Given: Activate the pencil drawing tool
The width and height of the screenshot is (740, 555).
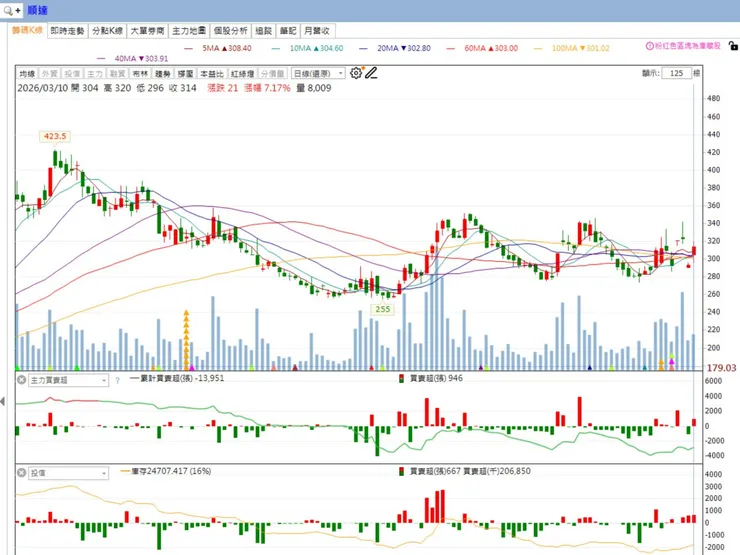Looking at the screenshot, I should [x=371, y=73].
